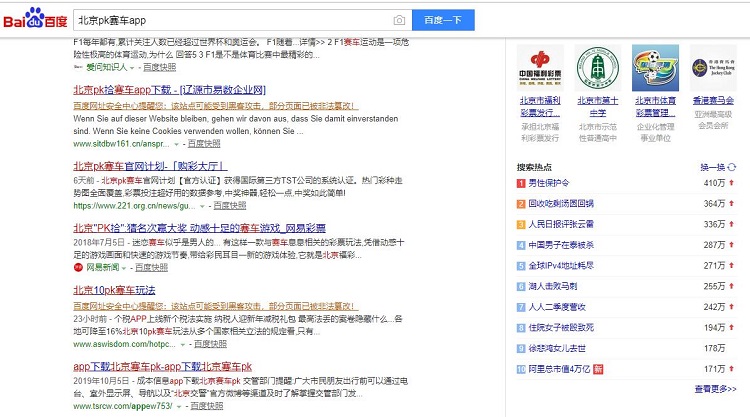The height and width of the screenshot is (417, 750).
Task: Click the 百度一下 search button
Action: point(443,20)
